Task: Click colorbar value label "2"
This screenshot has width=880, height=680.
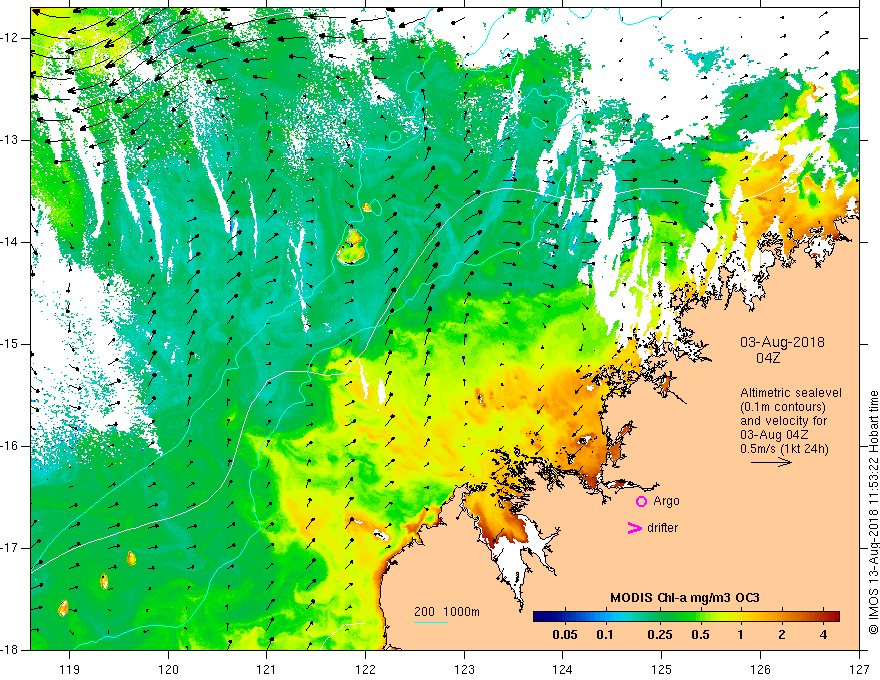Action: [782, 635]
